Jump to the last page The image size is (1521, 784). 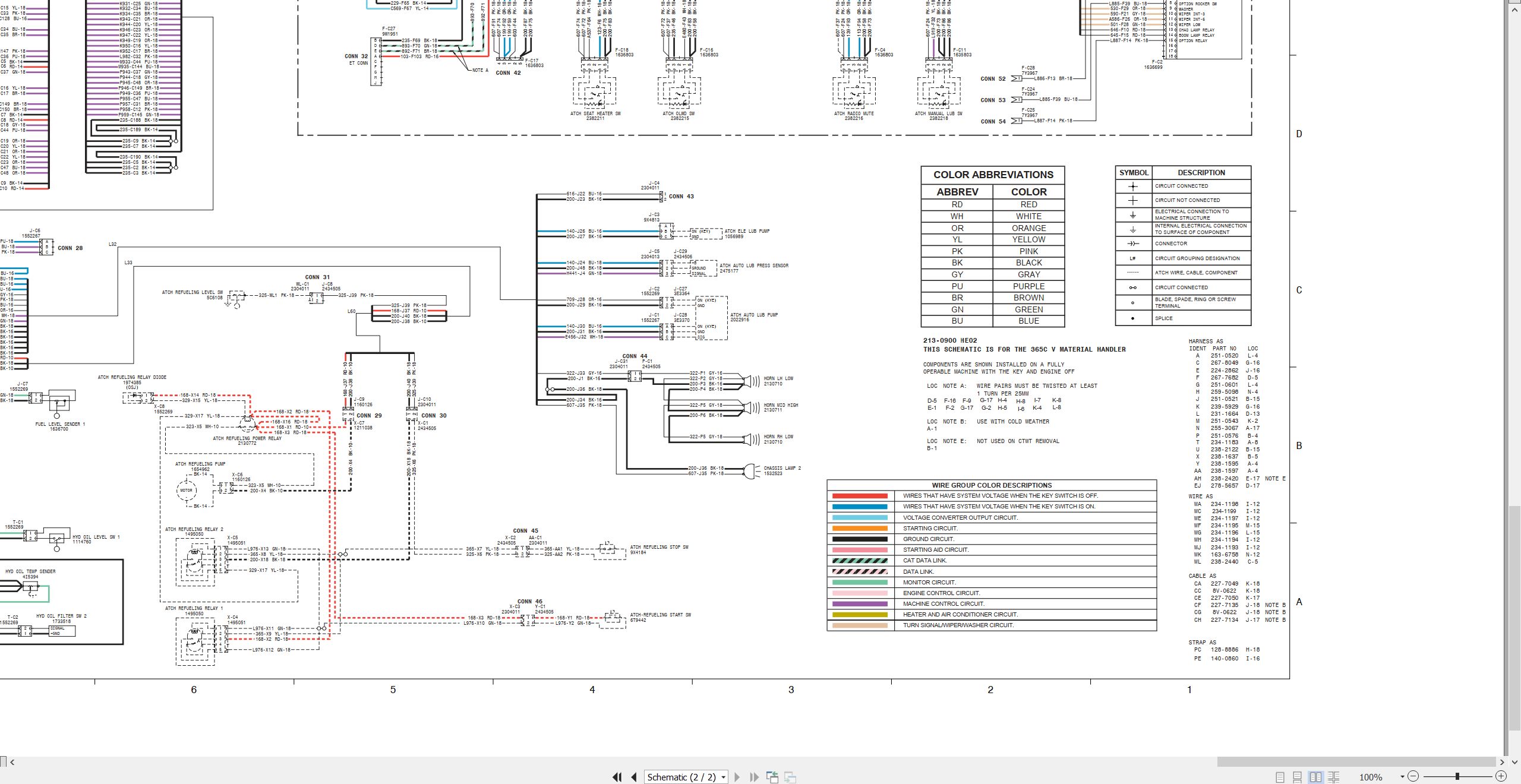click(x=755, y=777)
